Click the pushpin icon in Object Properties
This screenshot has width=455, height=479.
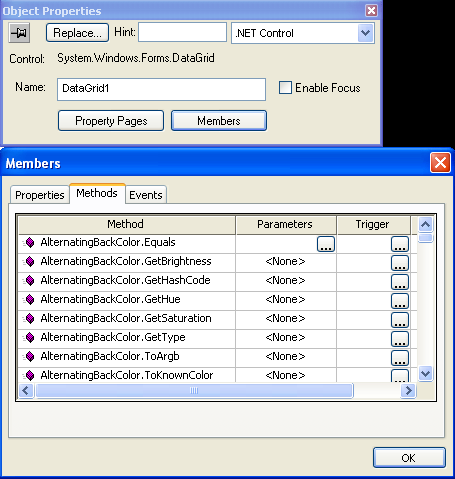click(19, 33)
